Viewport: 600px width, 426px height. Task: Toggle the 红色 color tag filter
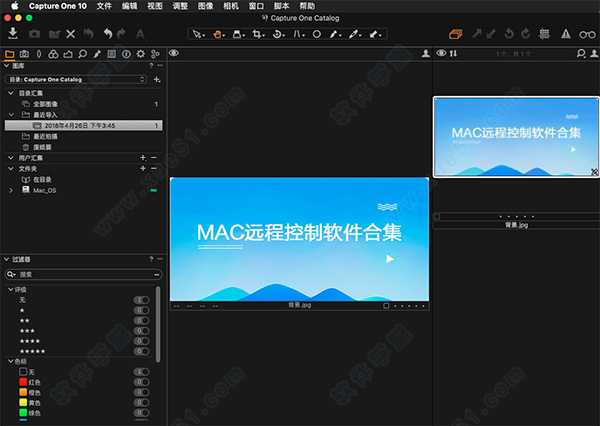(x=142, y=382)
